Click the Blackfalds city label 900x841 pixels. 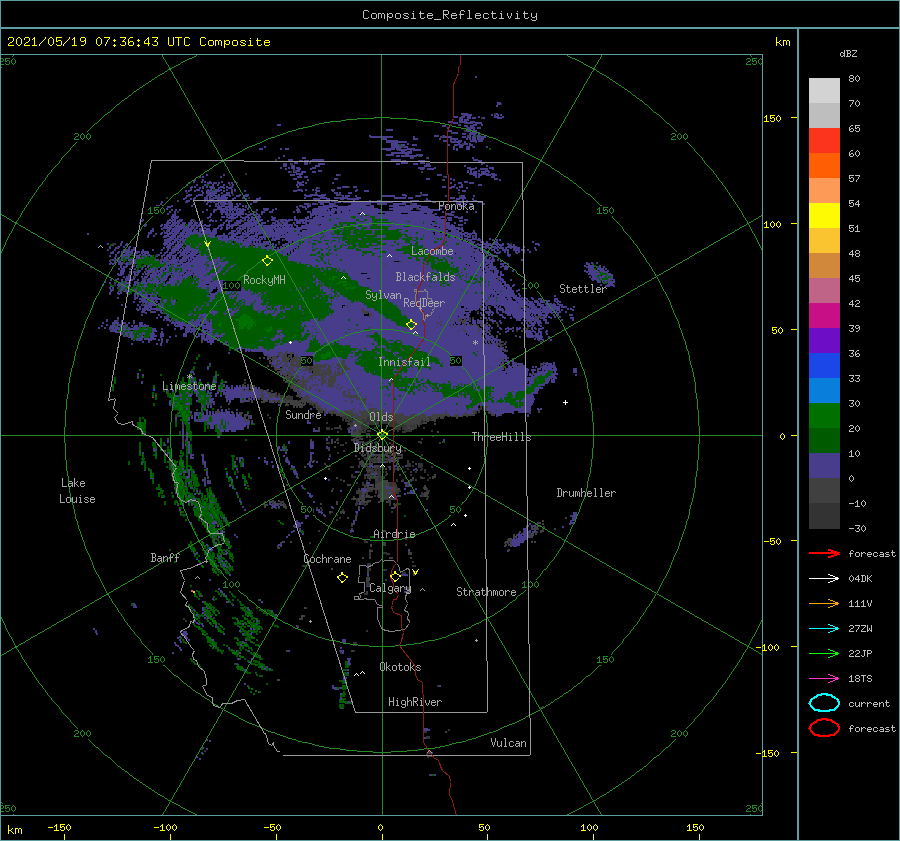pos(425,277)
